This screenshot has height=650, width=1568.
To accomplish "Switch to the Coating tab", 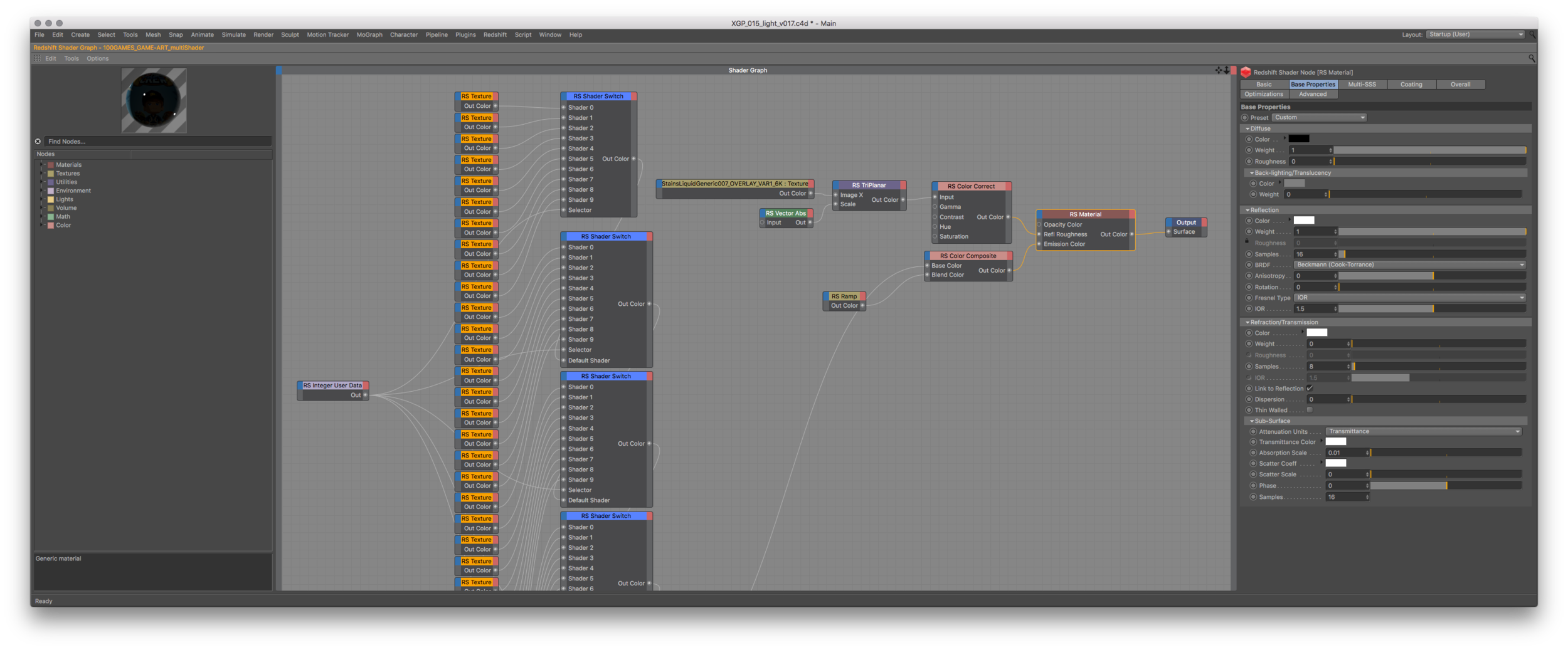I will pyautogui.click(x=1411, y=84).
